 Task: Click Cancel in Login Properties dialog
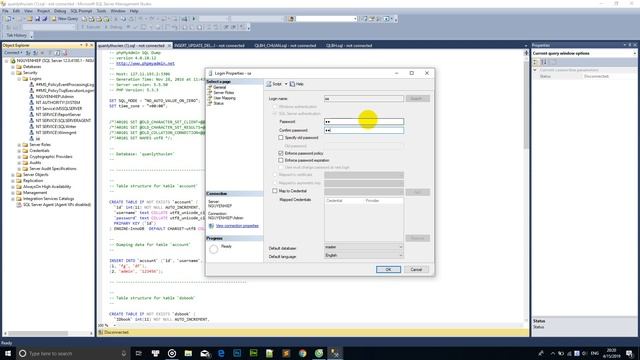(x=416, y=269)
